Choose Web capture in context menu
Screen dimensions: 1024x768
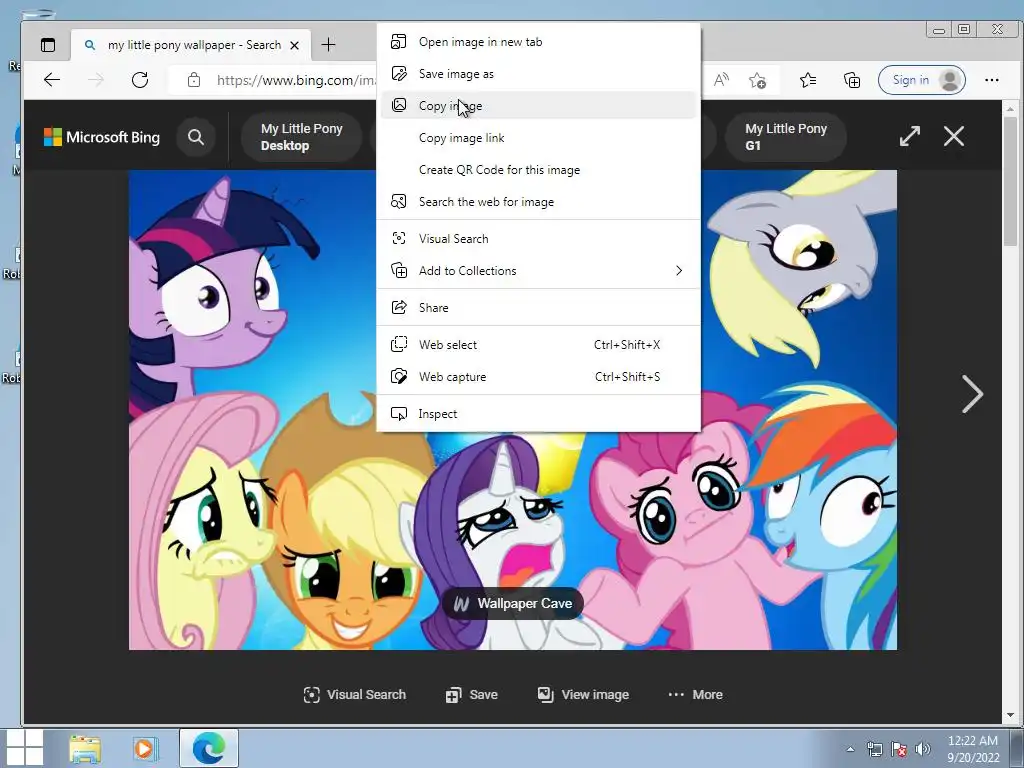click(539, 377)
